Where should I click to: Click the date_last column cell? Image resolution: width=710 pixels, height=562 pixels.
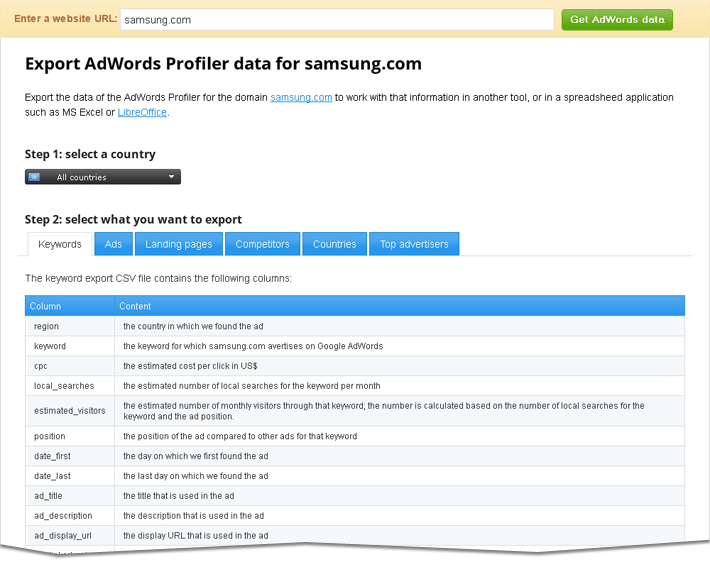70,476
